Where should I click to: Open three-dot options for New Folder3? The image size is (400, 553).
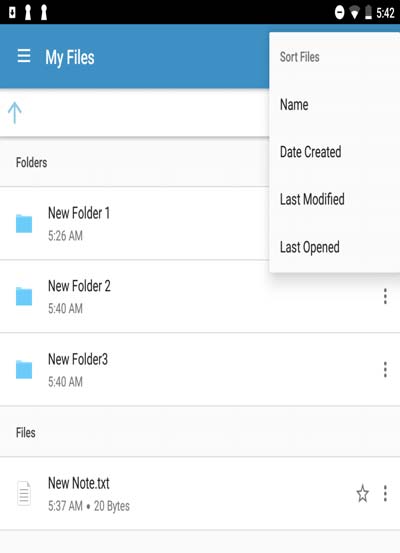pyautogui.click(x=385, y=369)
